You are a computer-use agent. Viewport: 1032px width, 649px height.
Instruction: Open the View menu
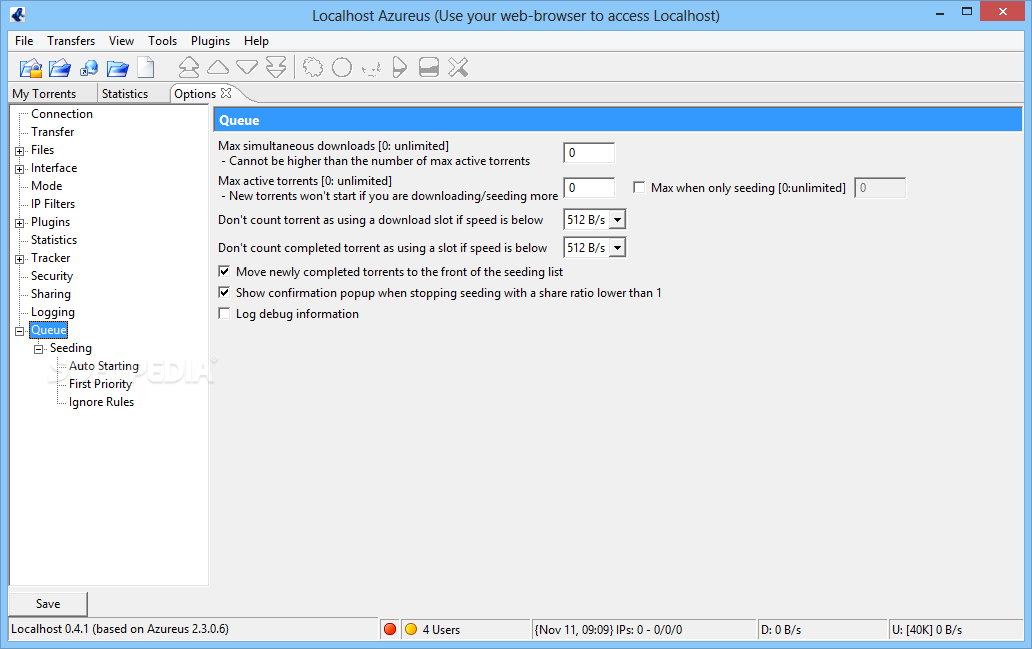point(121,41)
